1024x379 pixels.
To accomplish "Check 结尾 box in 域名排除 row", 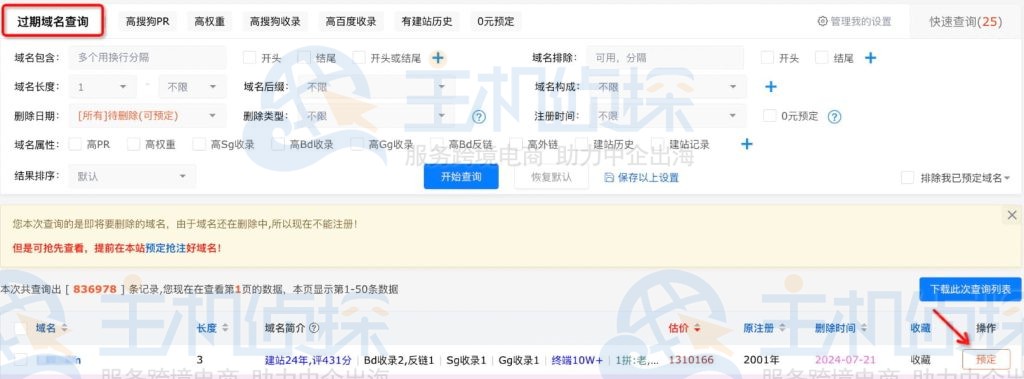I will pyautogui.click(x=822, y=58).
